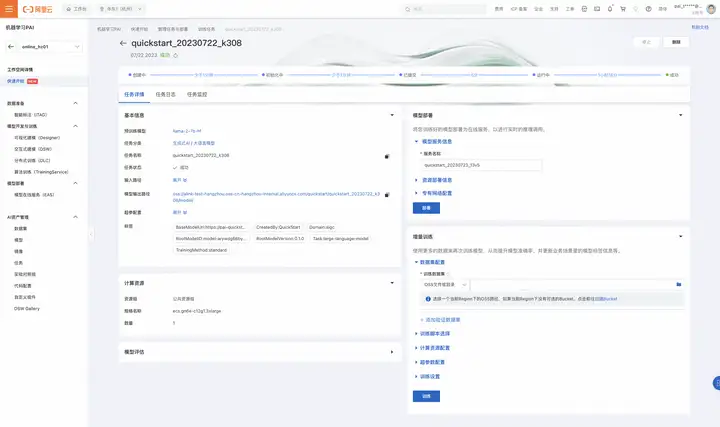Open the orange hamburger menu
Viewport: 720px width, 427px height.
click(9, 9)
